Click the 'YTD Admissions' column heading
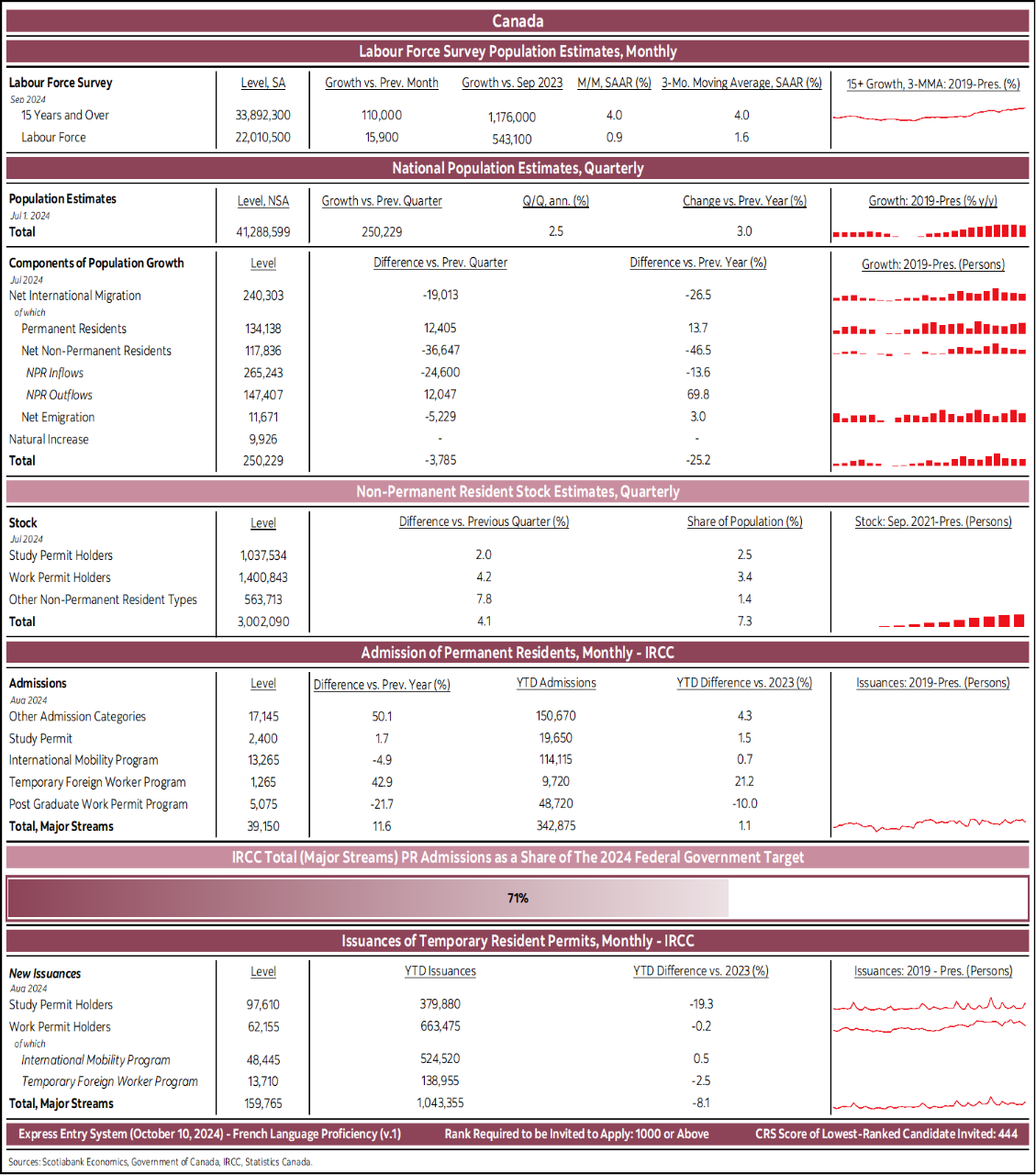The height and width of the screenshot is (1175, 1036). [556, 683]
